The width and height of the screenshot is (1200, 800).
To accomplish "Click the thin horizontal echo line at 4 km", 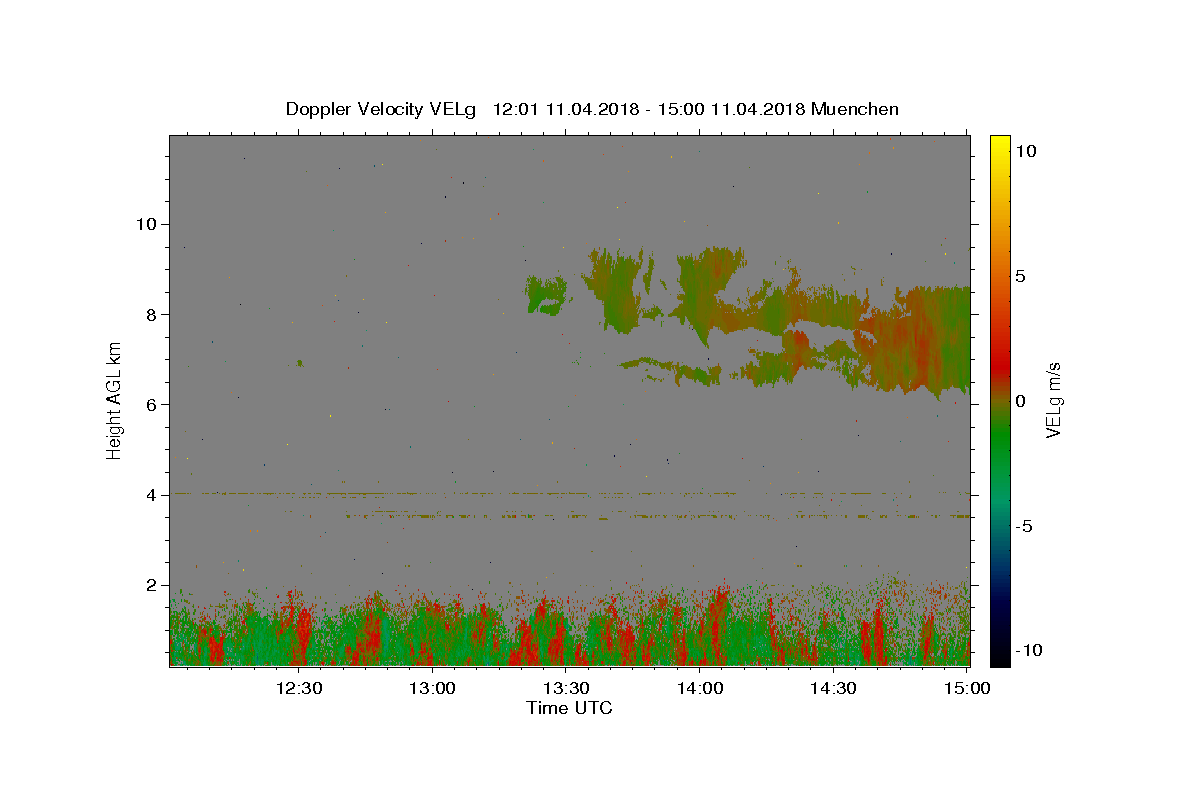I will [x=570, y=493].
